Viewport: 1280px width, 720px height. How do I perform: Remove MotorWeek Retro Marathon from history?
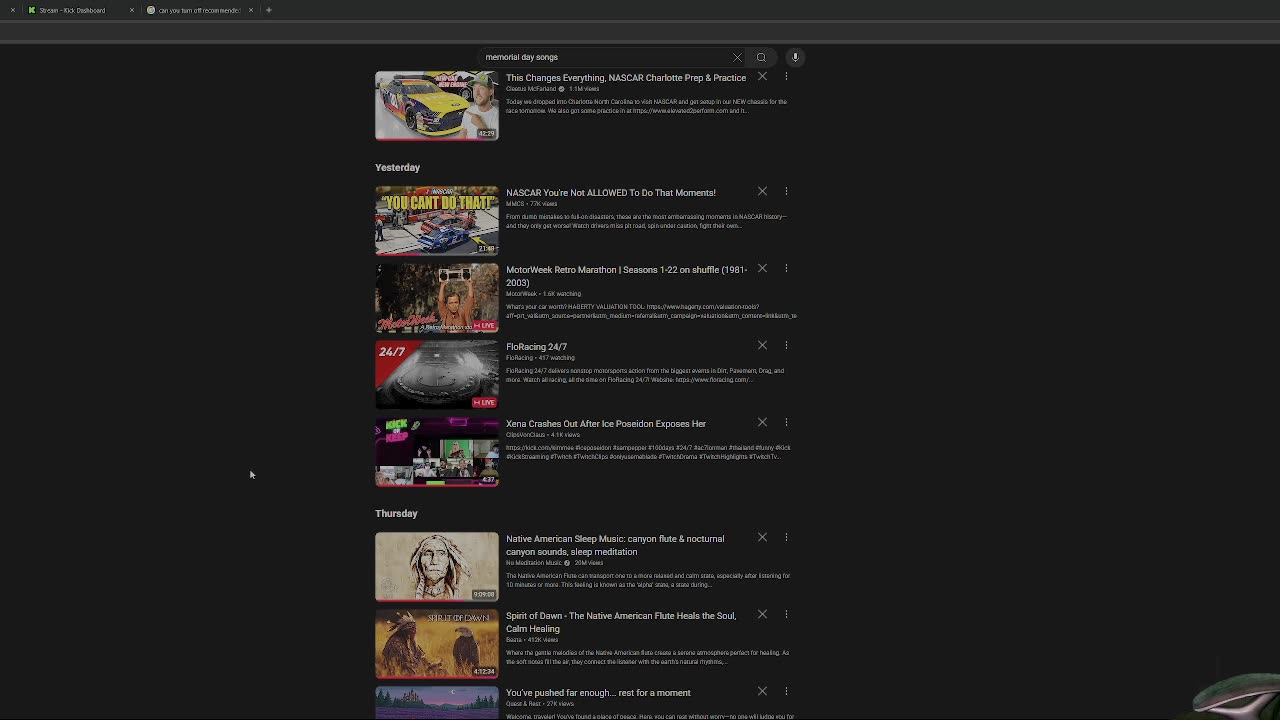(x=762, y=268)
